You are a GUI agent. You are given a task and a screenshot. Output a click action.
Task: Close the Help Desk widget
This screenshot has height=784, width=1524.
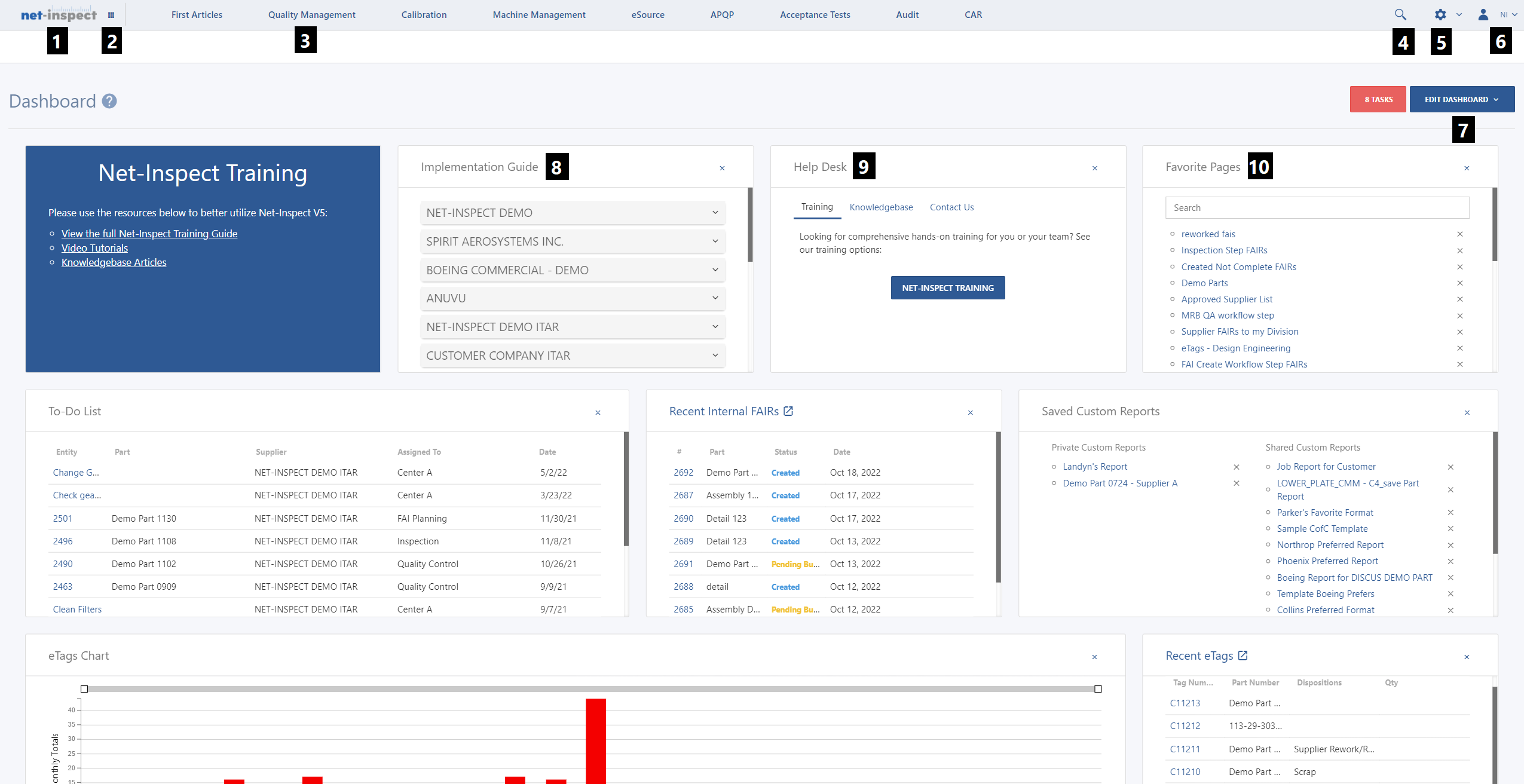coord(1094,168)
